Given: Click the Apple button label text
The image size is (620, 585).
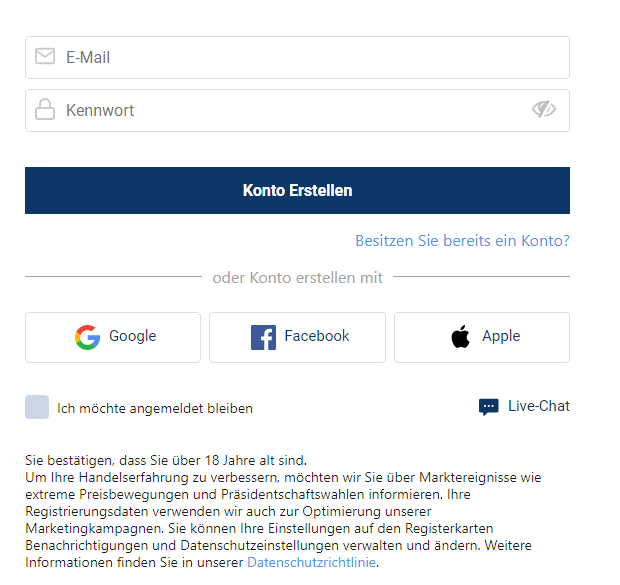Looking at the screenshot, I should [501, 336].
